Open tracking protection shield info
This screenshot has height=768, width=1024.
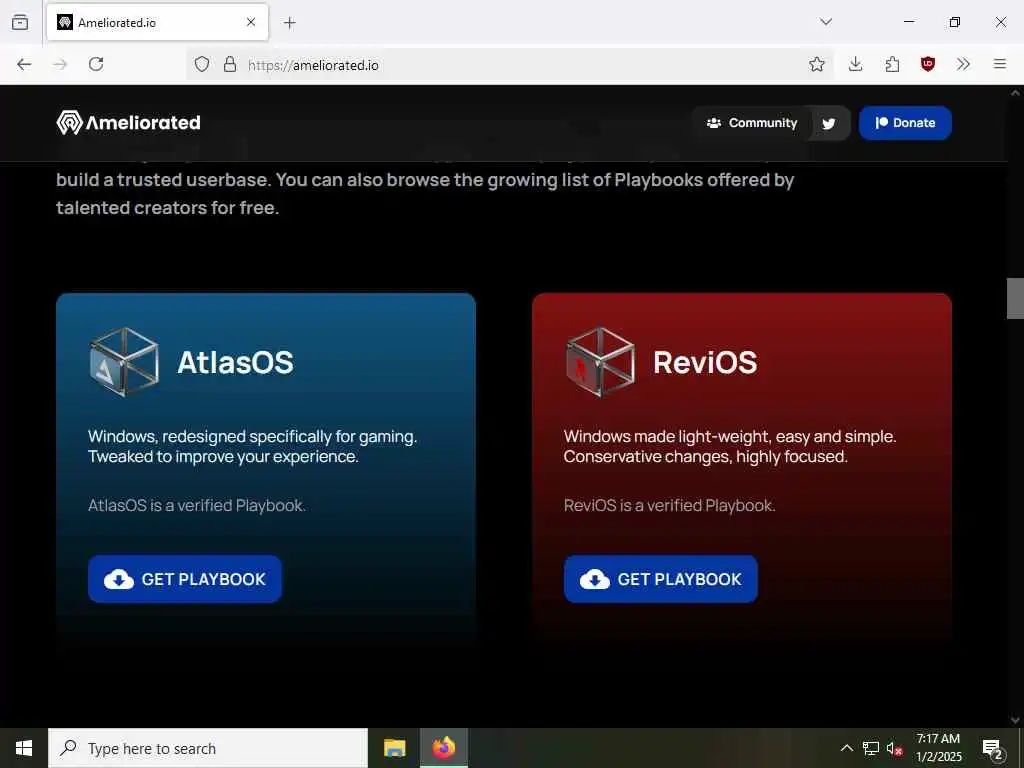pos(202,64)
